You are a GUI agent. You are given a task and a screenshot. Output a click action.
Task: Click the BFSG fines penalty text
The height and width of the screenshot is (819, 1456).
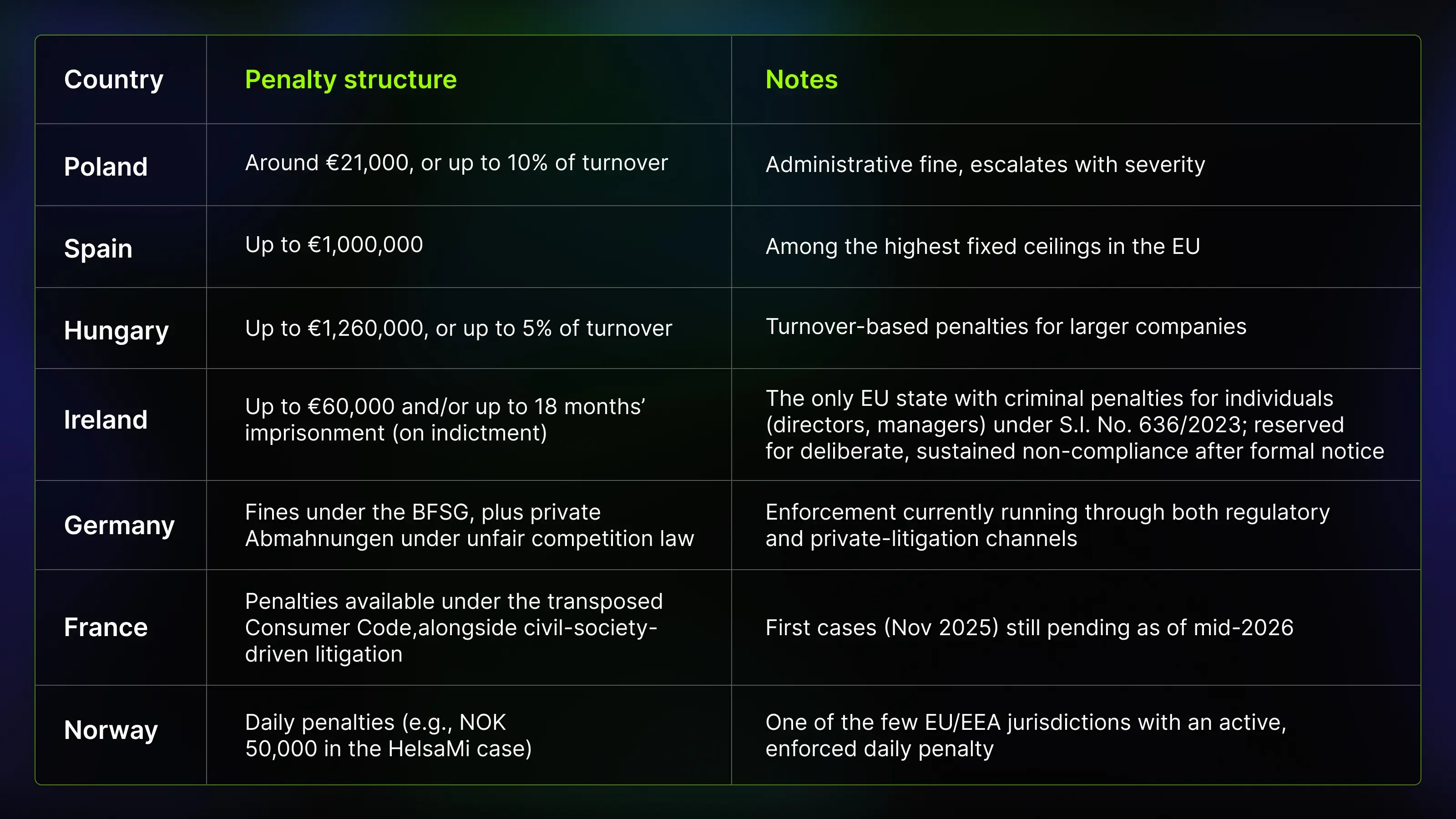[x=469, y=525]
